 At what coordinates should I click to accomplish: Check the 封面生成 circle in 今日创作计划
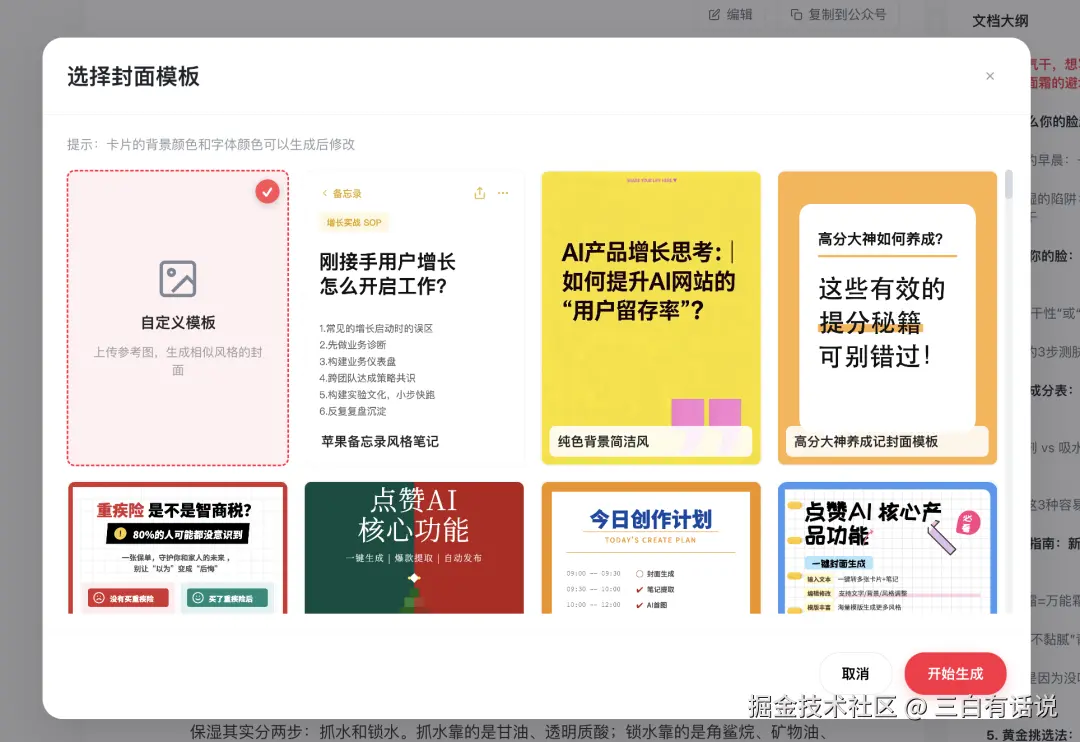point(638,573)
